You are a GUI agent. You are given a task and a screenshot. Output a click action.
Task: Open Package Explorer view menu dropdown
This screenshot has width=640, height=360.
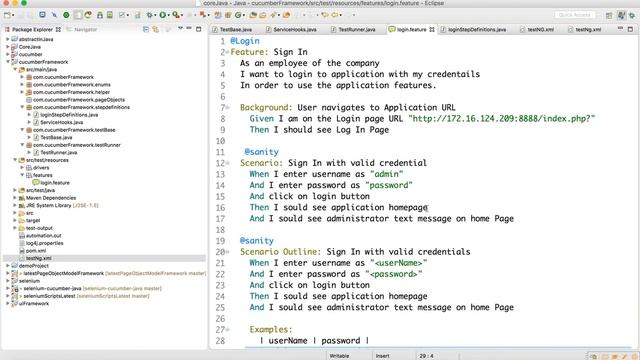click(180, 29)
